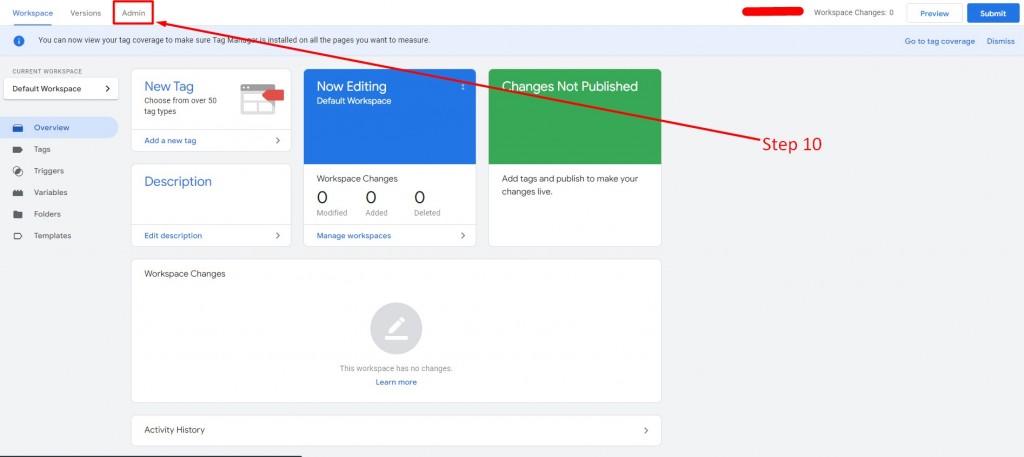Click the Tags label icon
1024x457 pixels.
pyautogui.click(x=18, y=150)
